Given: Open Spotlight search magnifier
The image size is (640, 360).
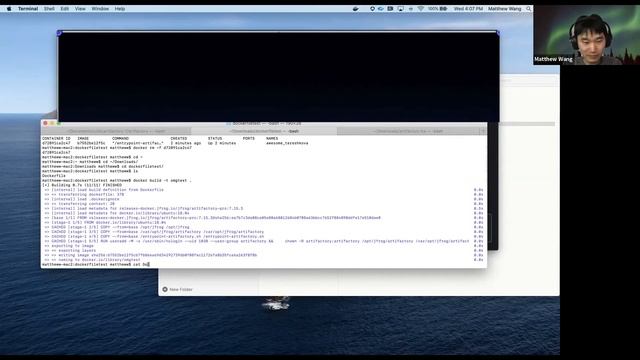Looking at the screenshot, I should pyautogui.click(x=529, y=9).
